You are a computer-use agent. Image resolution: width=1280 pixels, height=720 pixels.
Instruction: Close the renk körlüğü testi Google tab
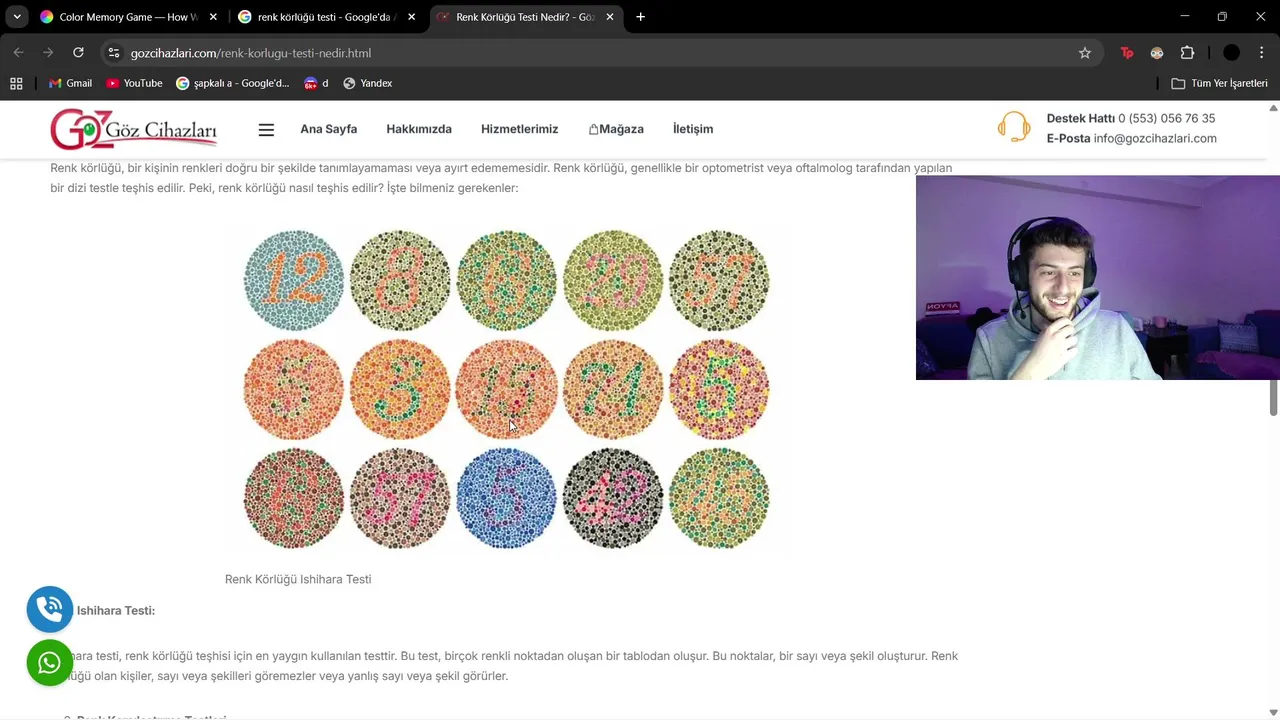(411, 17)
